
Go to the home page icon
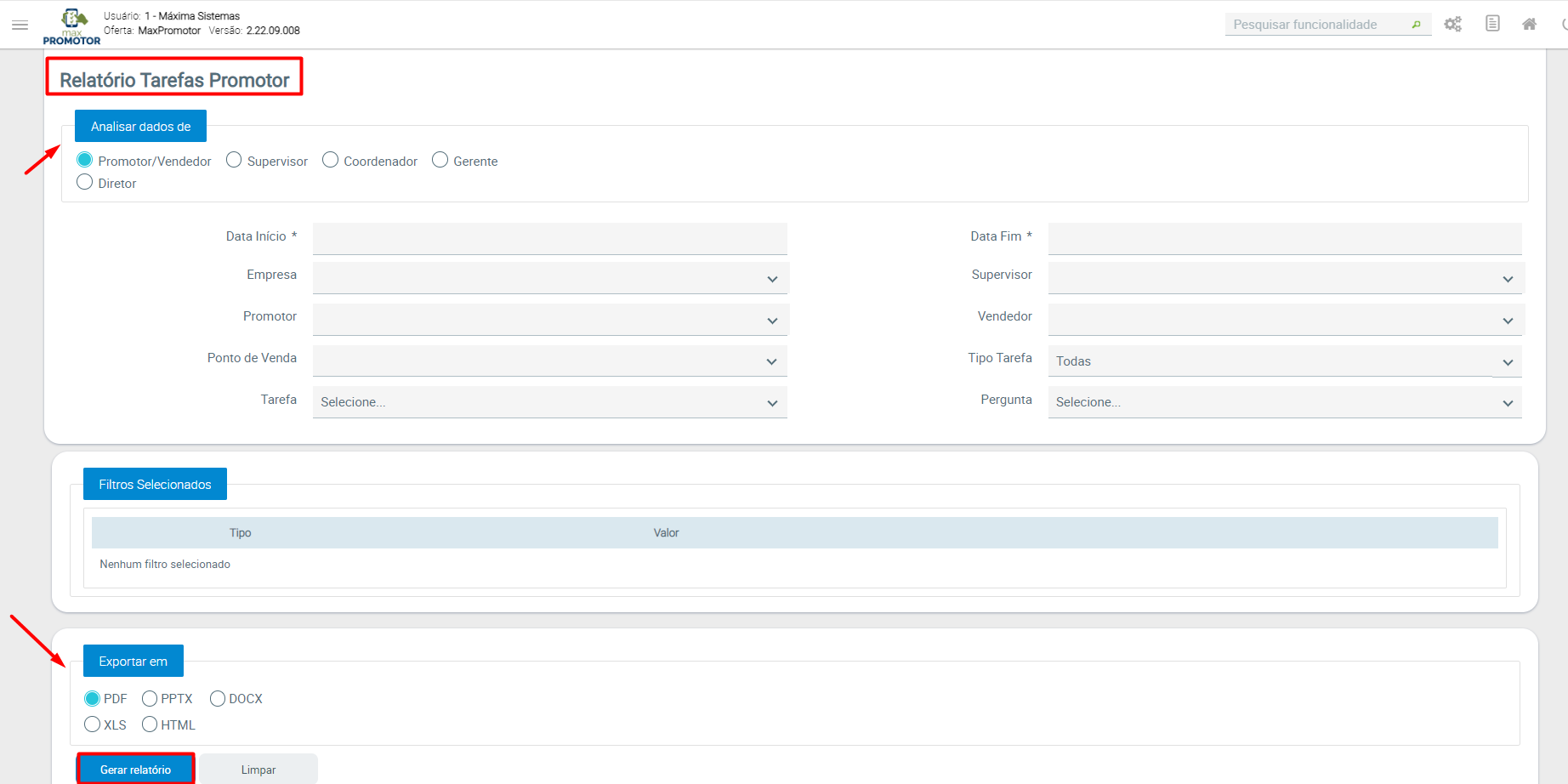[1529, 24]
